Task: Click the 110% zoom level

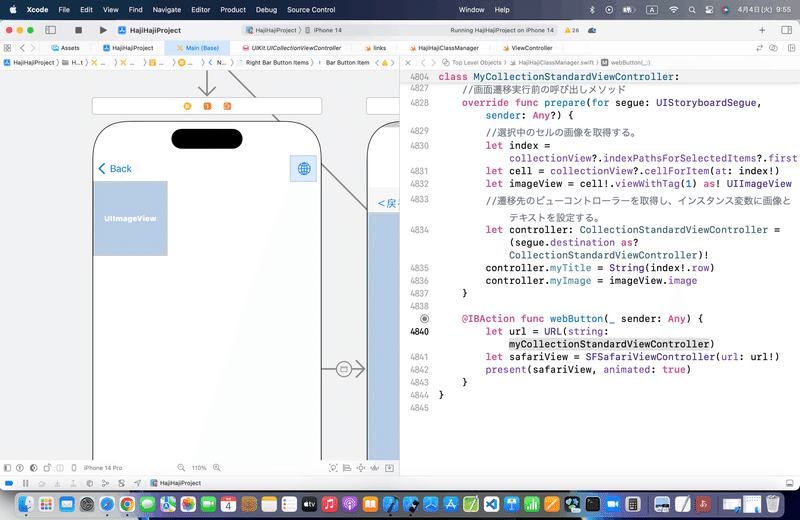Action: tap(199, 467)
